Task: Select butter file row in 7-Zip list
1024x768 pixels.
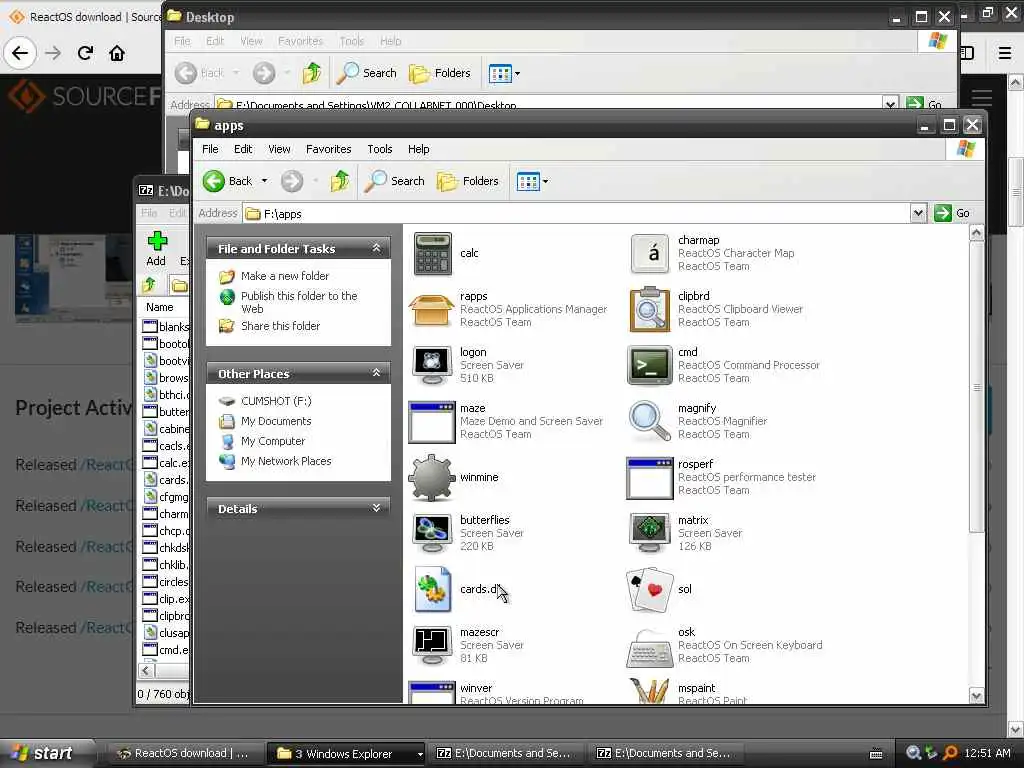Action: pos(166,412)
